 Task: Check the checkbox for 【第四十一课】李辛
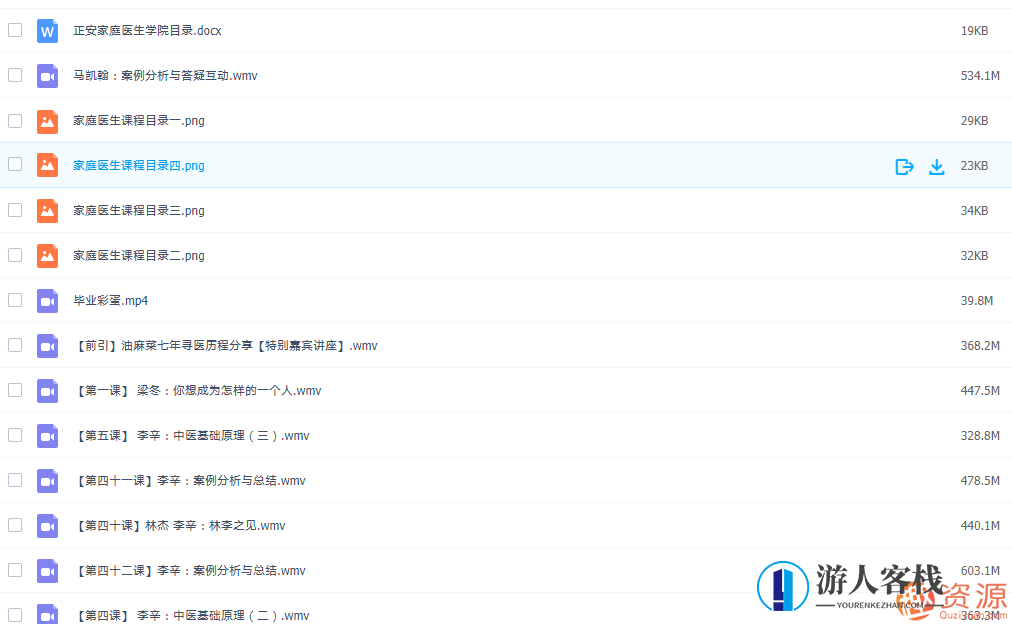(15, 480)
